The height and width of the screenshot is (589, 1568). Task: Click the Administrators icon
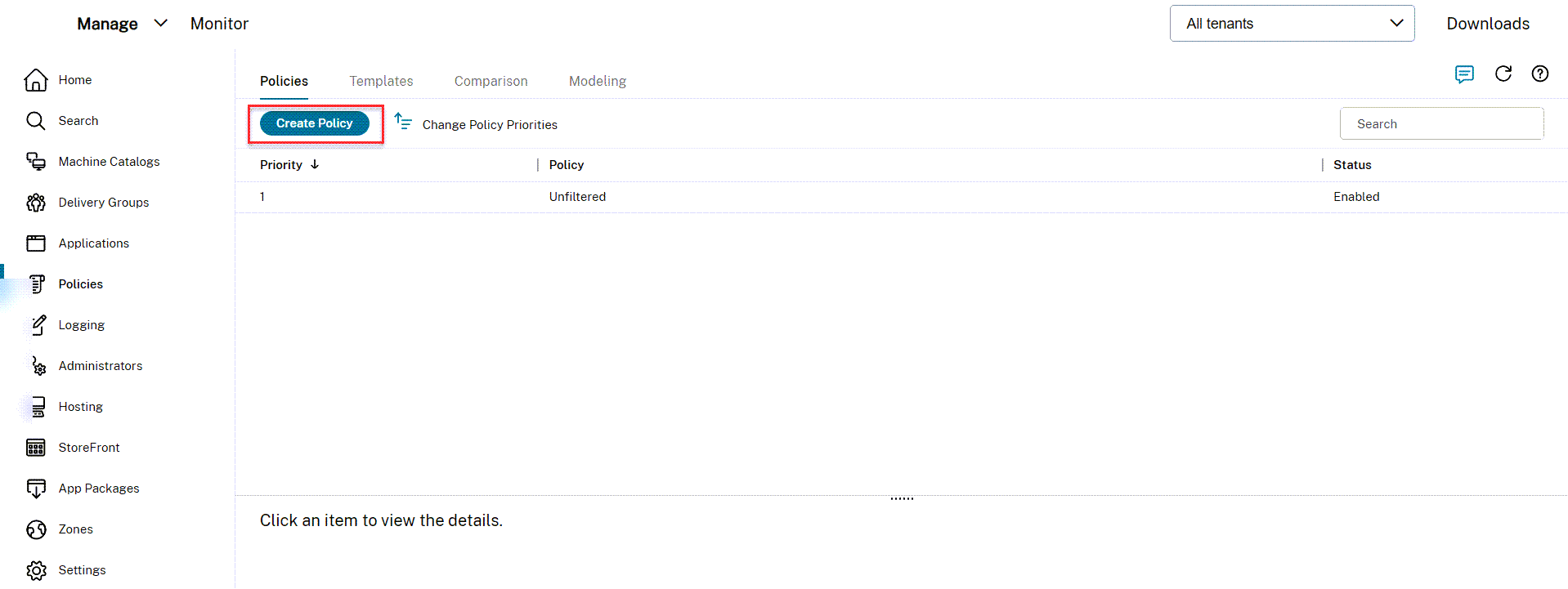pos(38,366)
